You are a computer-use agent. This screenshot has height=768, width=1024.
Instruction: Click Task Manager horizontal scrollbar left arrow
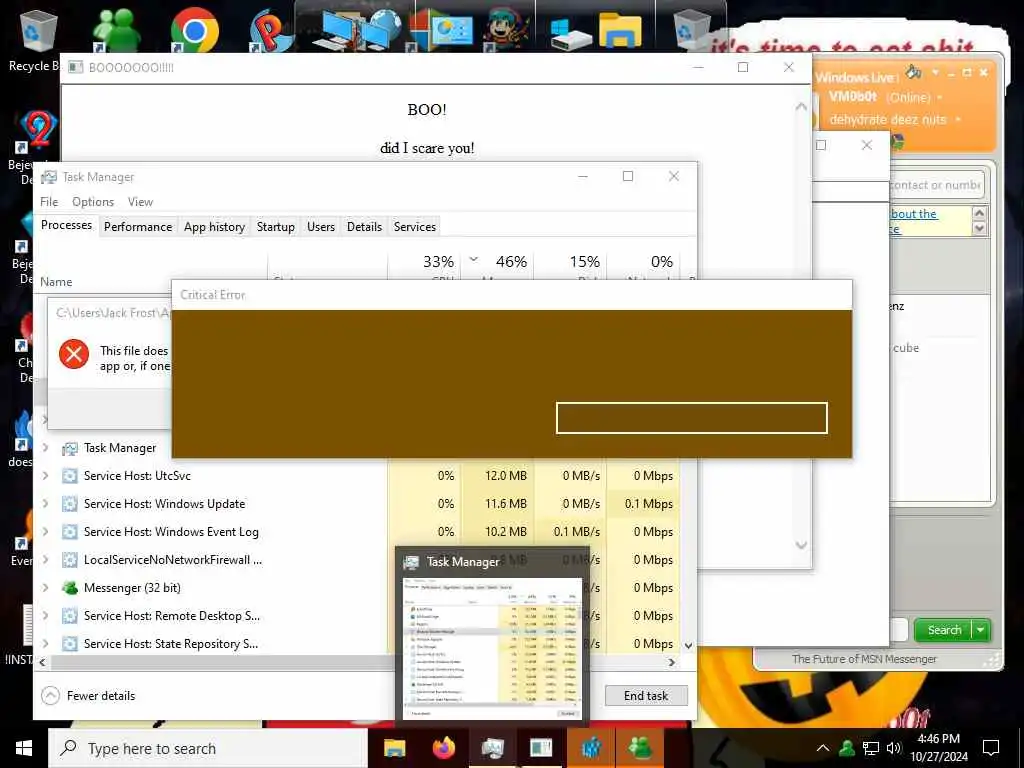coord(42,662)
